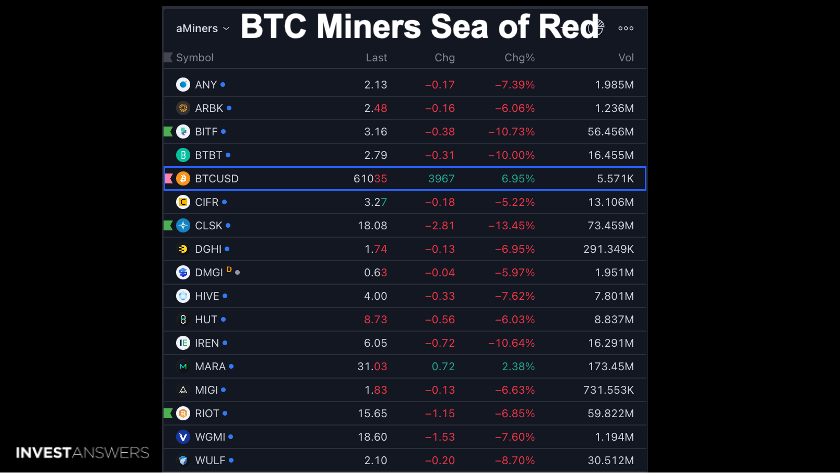Image resolution: width=840 pixels, height=473 pixels.
Task: Click the blue market status dot next to ANY
Action: (223, 85)
